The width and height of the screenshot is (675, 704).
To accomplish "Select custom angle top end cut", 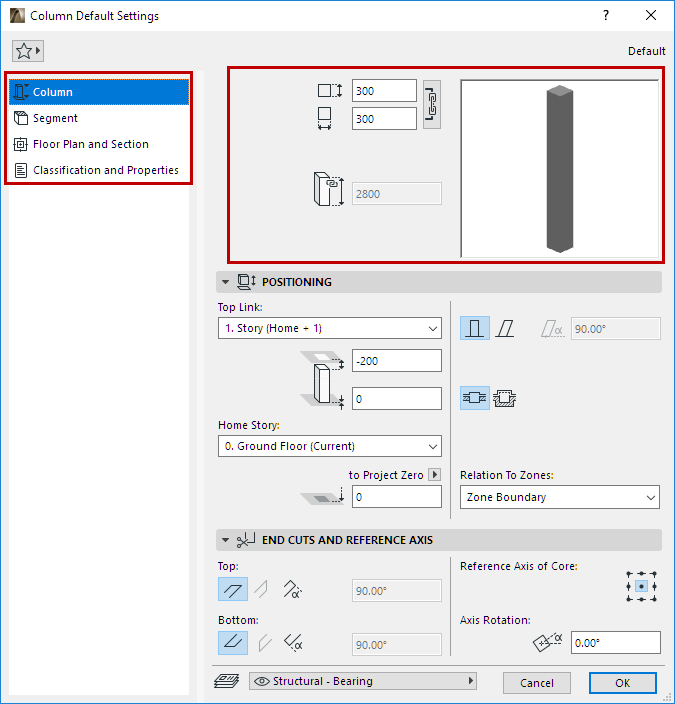I will pos(292,590).
